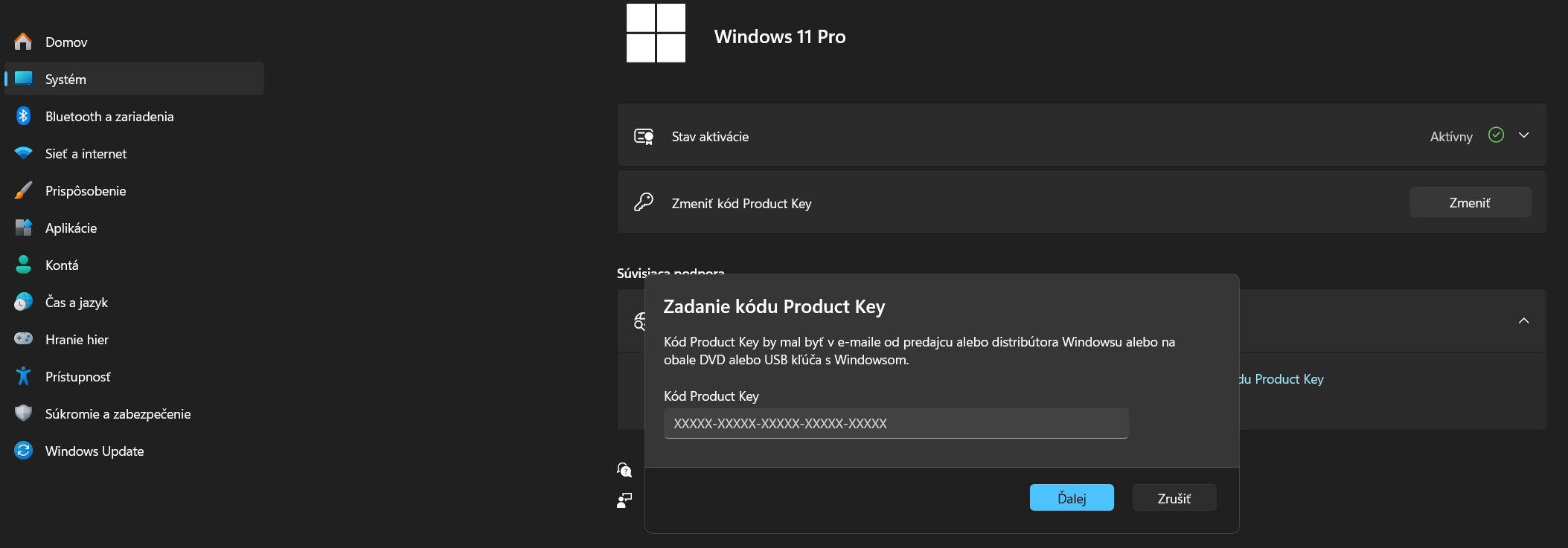1568x548 pixels.
Task: Click the Prístupnosť accessibility icon
Action: 23,376
